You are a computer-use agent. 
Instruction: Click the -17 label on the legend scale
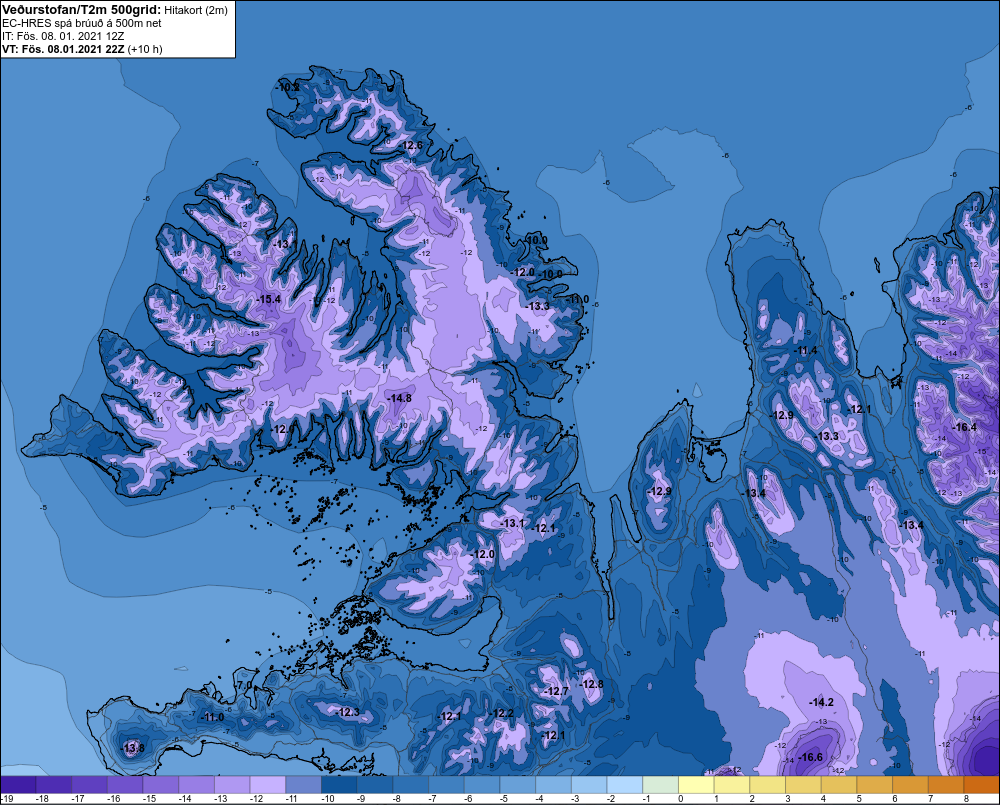pyautogui.click(x=78, y=799)
